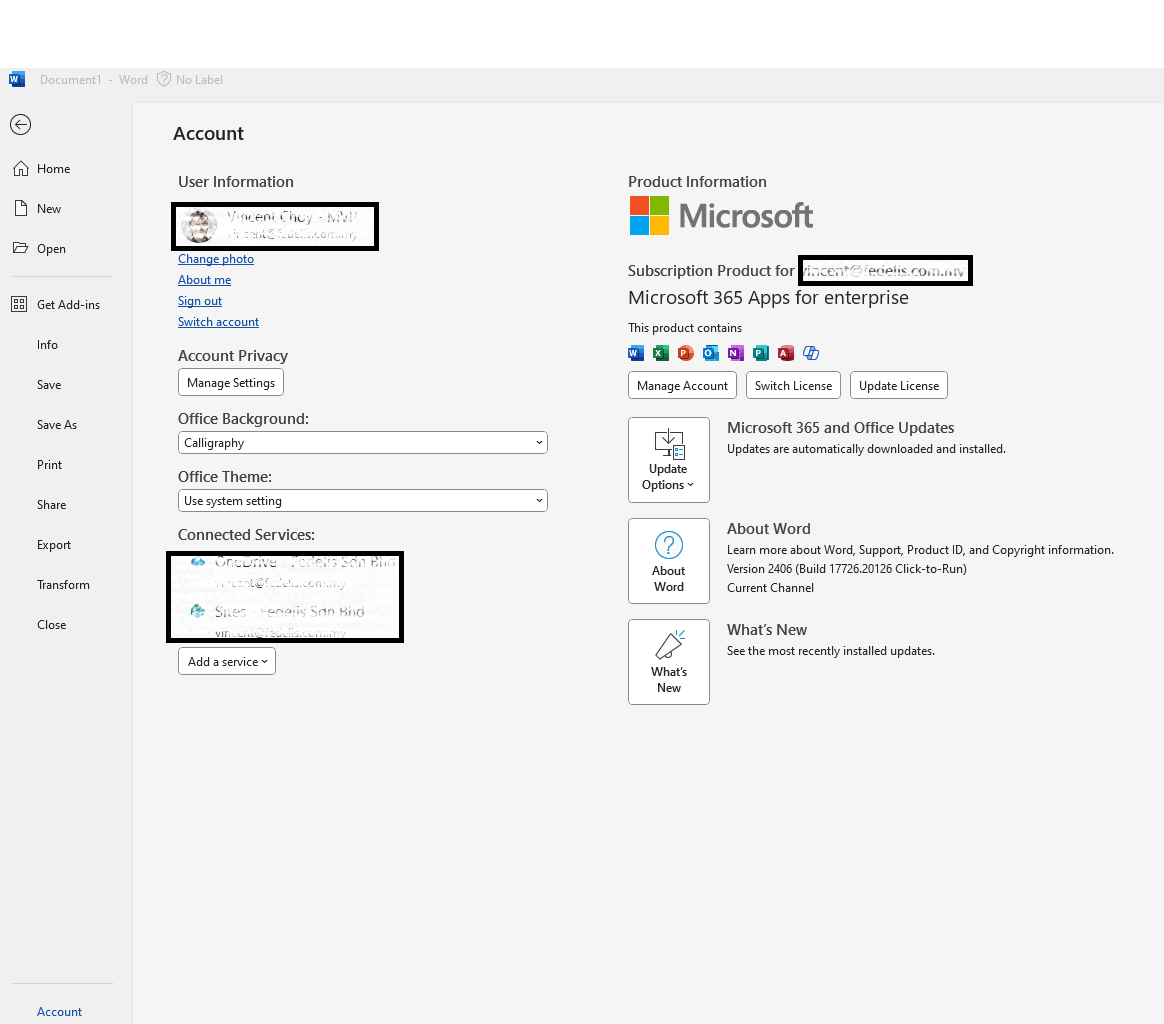Click the 'Current Channel' text
The image size is (1164, 1024).
click(x=770, y=587)
